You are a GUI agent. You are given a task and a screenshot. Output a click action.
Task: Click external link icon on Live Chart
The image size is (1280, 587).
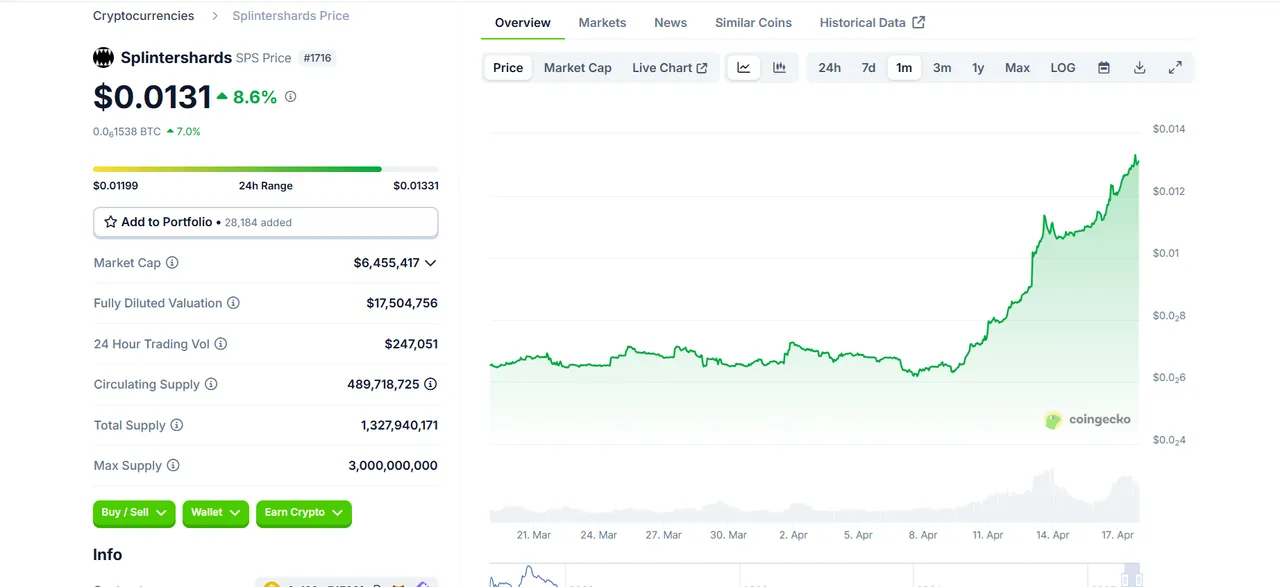point(702,68)
